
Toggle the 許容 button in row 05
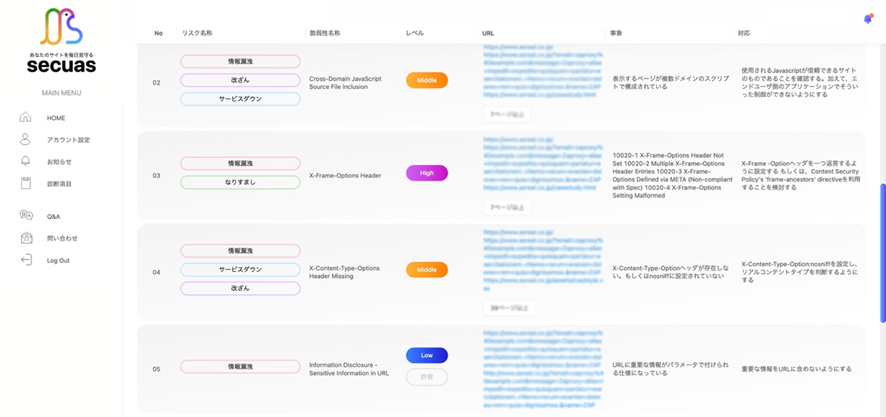(x=427, y=377)
